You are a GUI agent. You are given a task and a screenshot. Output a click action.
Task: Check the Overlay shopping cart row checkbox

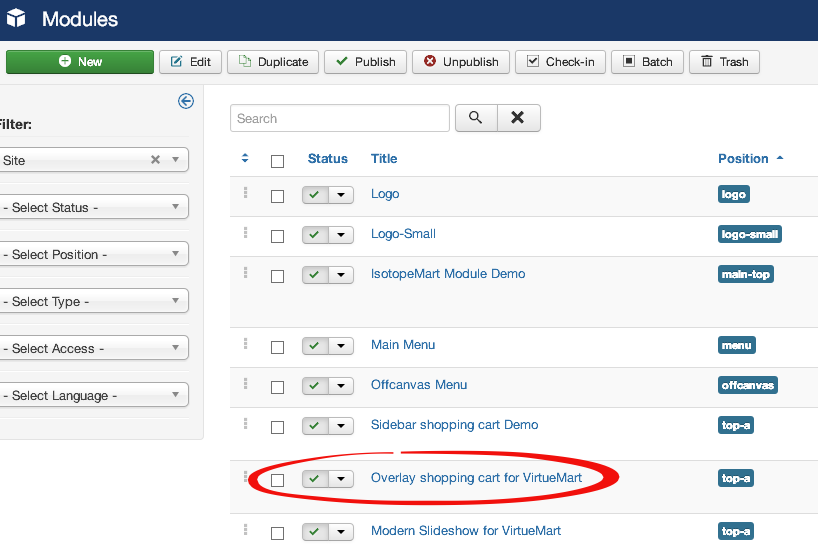(278, 480)
